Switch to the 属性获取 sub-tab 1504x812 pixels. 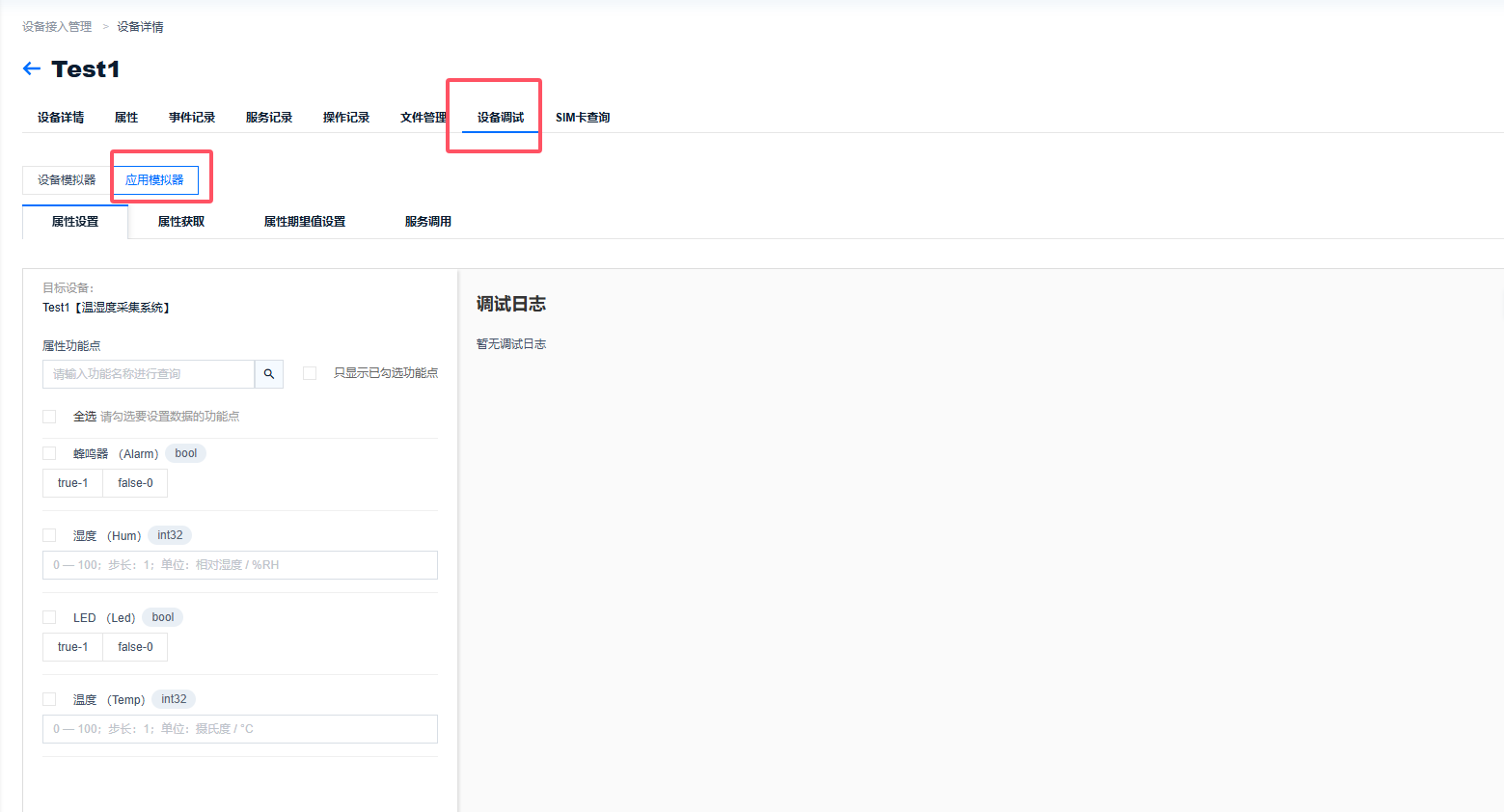click(181, 222)
